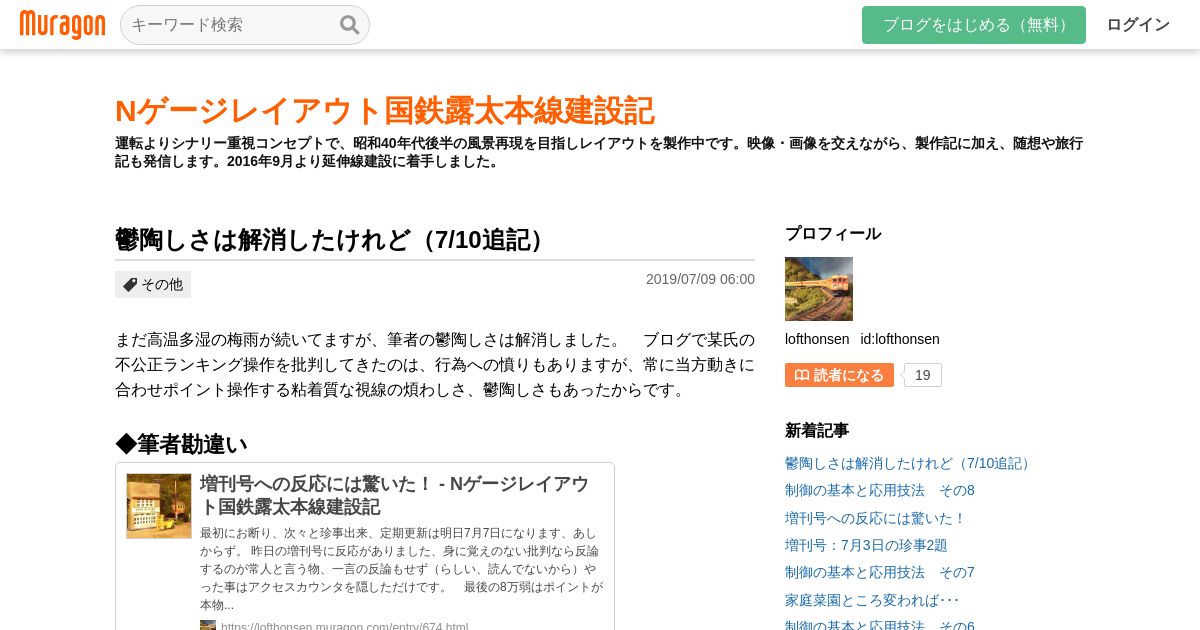
Task: Open the 鬱陶しさは解消したけれど（7/10追記） article heading
Action: tap(334, 240)
